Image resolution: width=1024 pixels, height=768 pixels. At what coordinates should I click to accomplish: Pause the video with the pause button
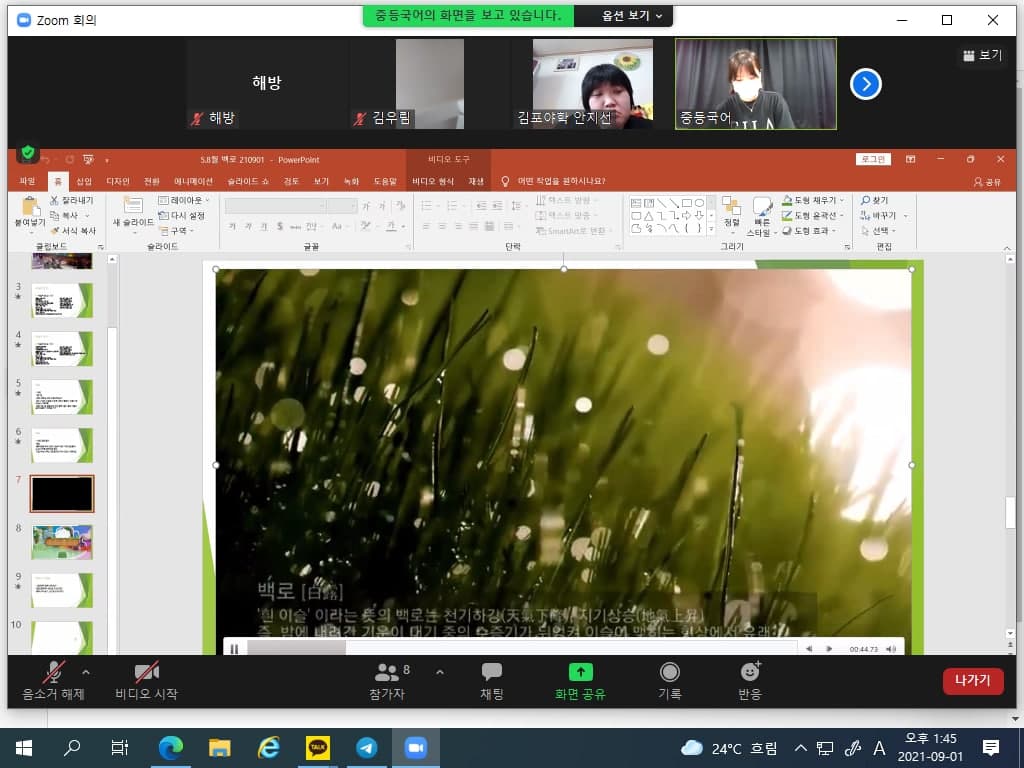click(234, 648)
